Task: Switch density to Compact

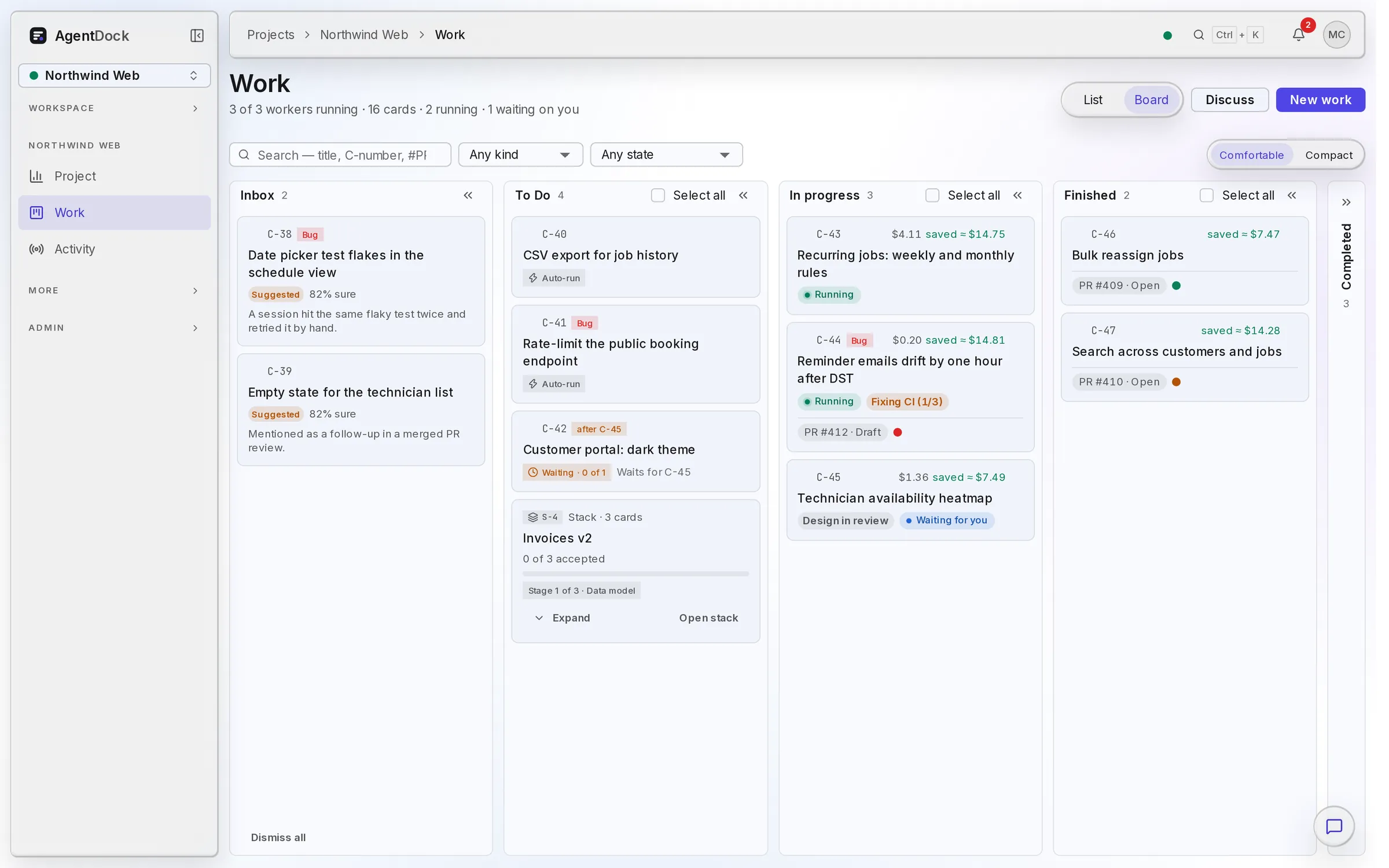Action: [1328, 155]
